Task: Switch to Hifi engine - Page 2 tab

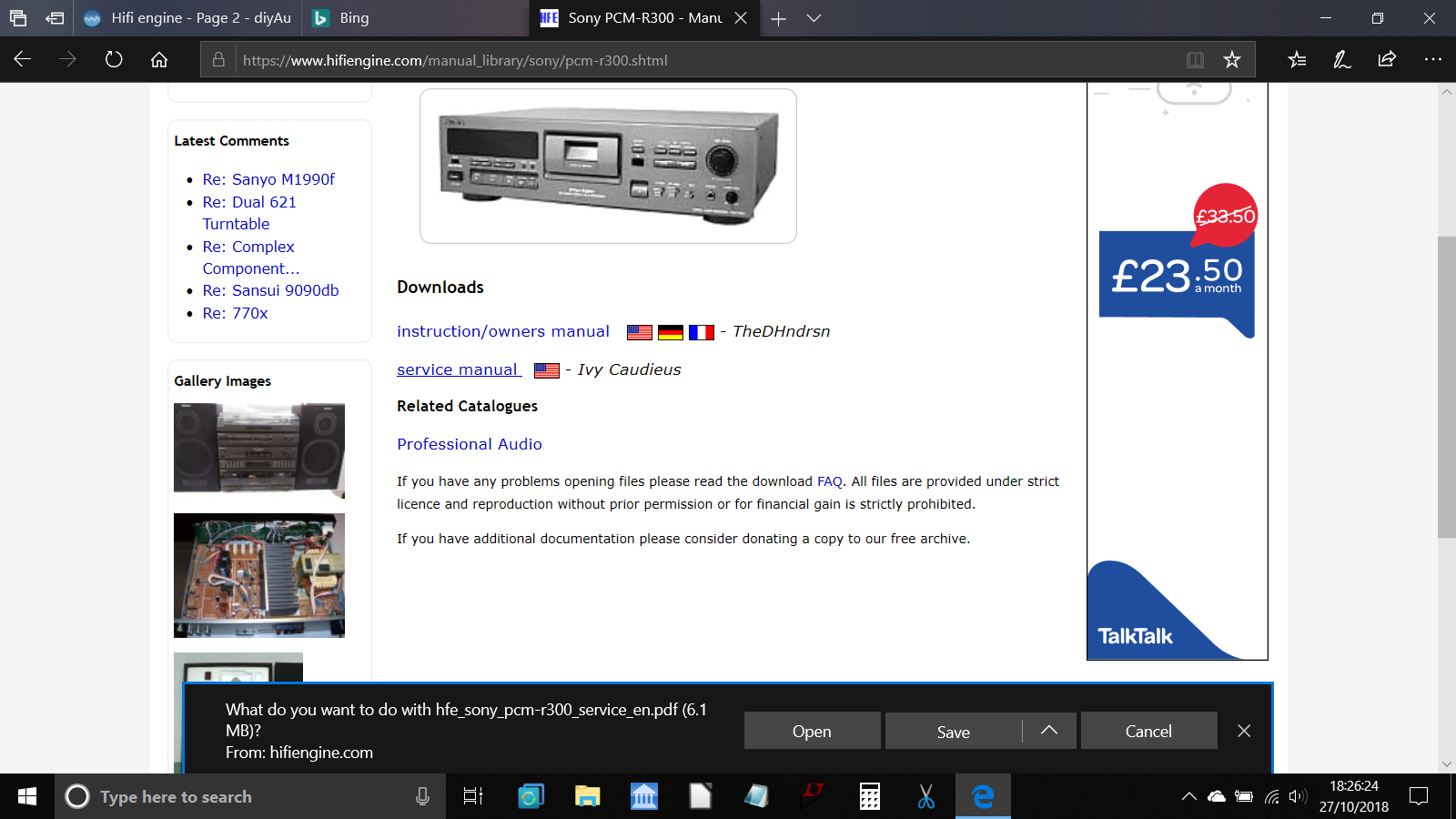Action: click(x=187, y=18)
